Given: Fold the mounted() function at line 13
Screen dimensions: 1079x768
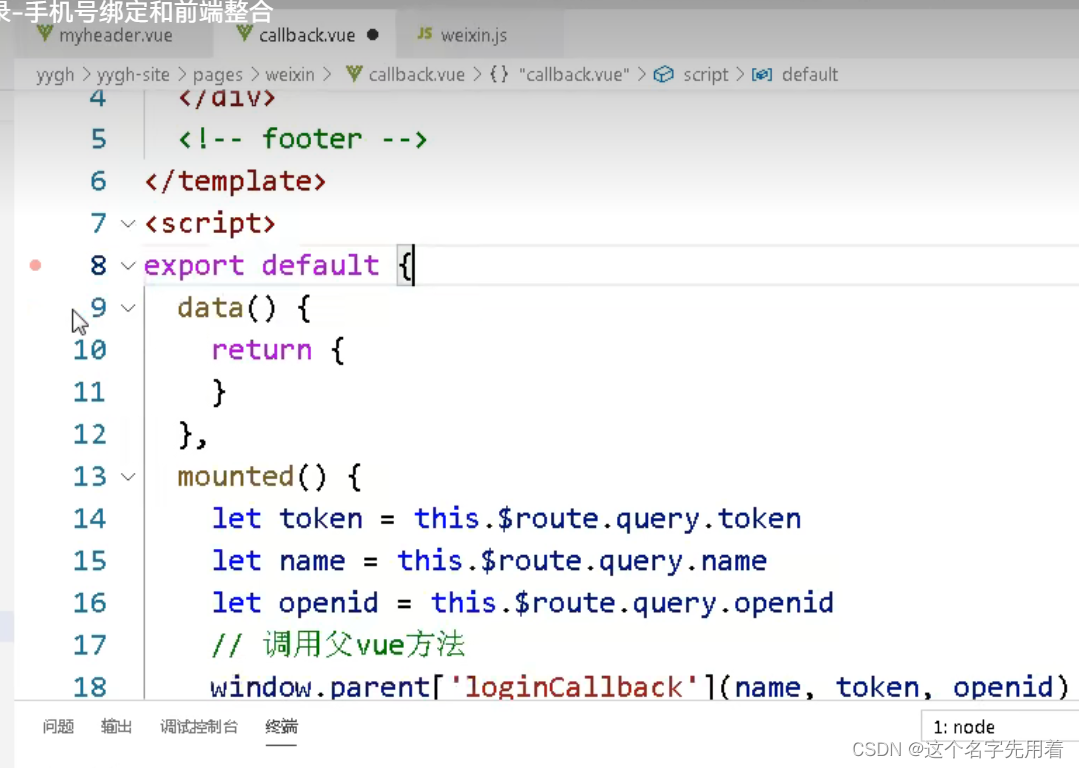Looking at the screenshot, I should point(128,476).
